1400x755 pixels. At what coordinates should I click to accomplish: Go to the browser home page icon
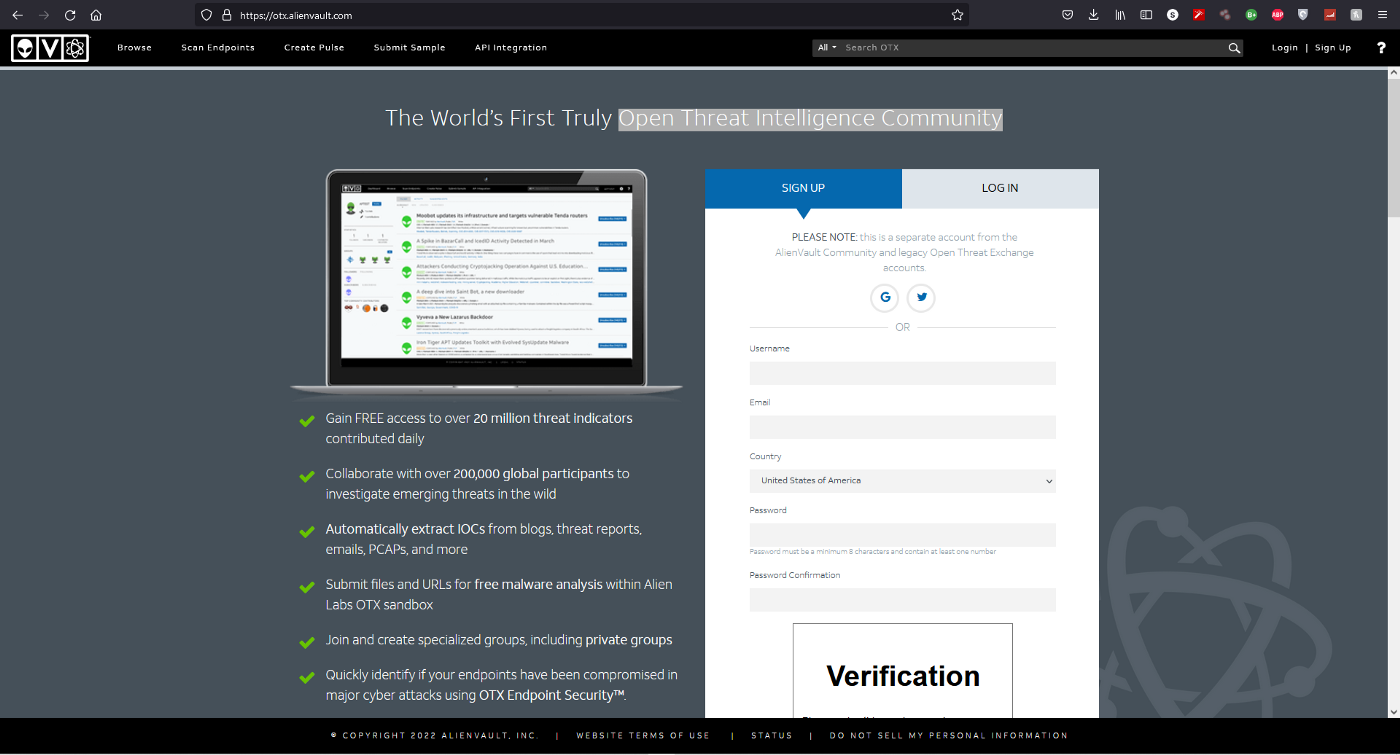tap(96, 15)
